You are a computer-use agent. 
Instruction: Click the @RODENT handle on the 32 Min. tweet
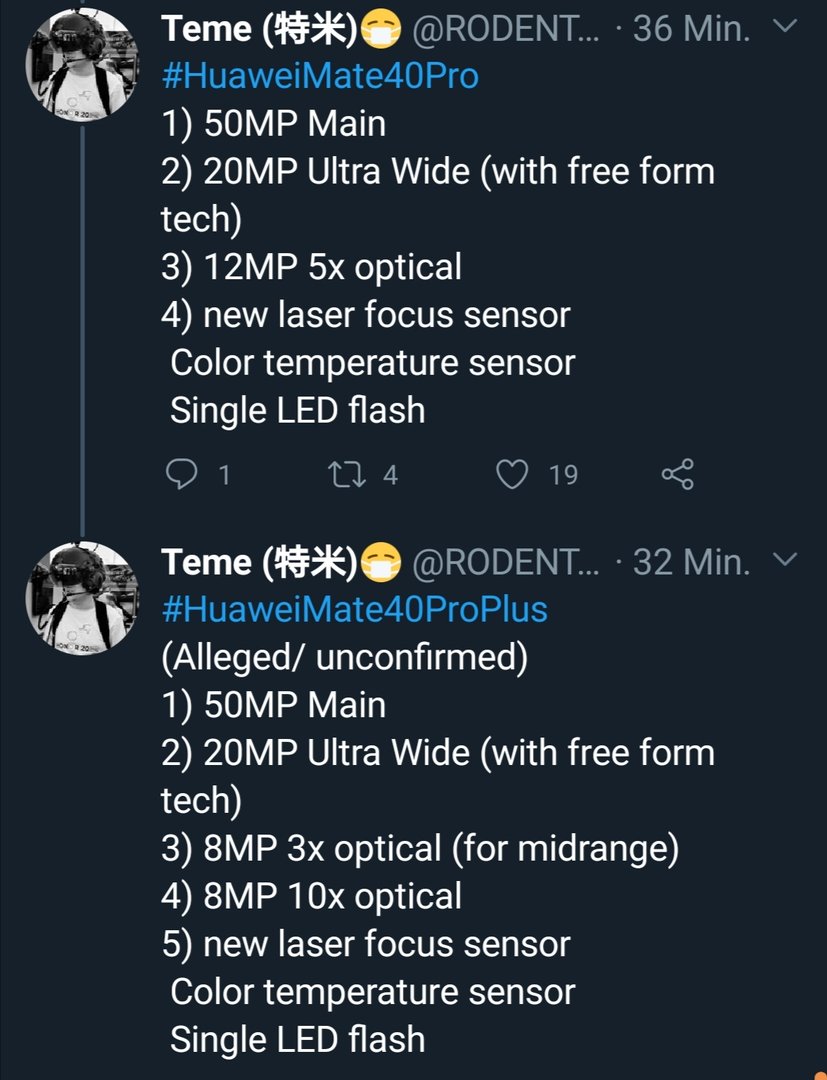[505, 563]
